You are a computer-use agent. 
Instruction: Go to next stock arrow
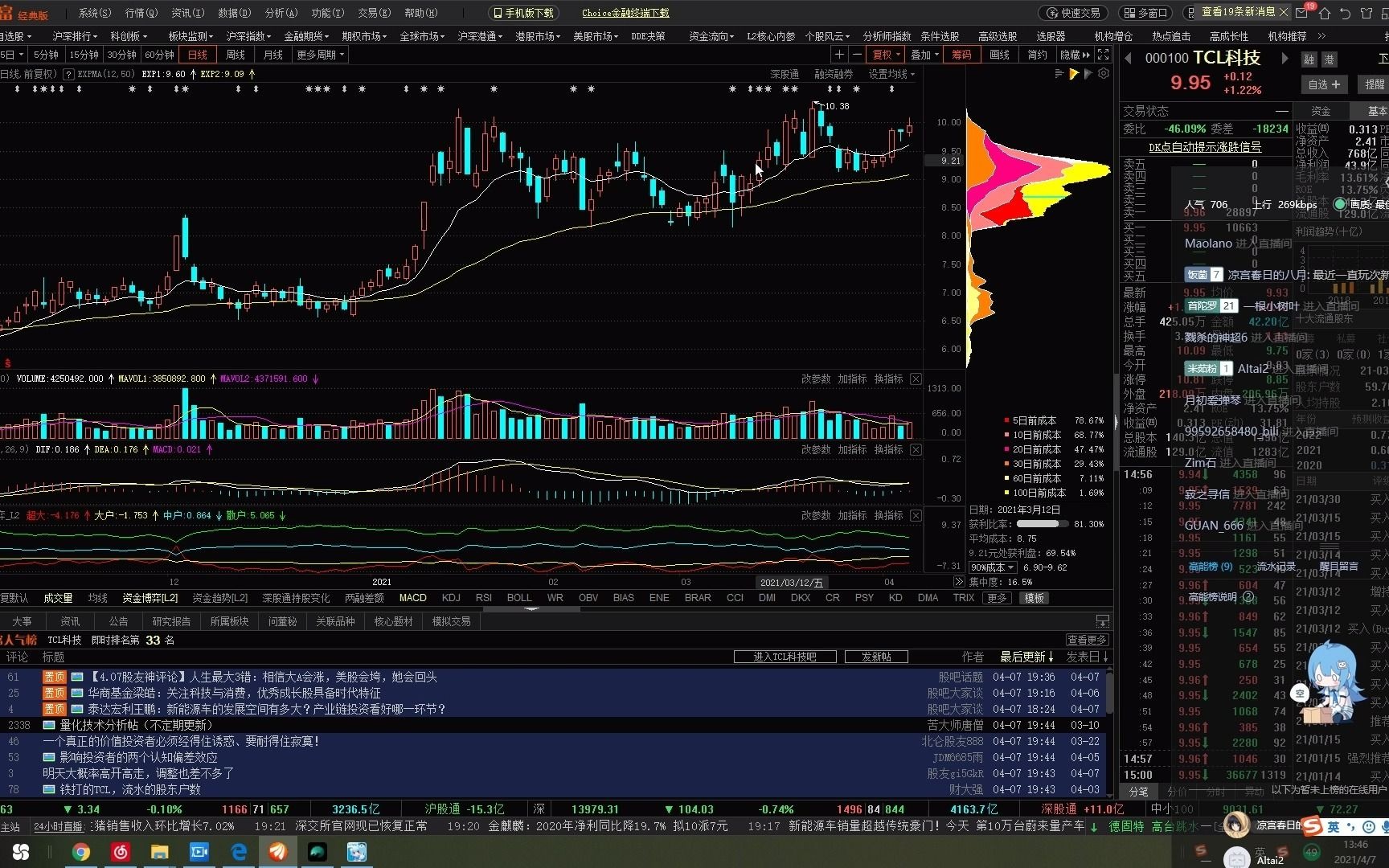coord(1285,58)
